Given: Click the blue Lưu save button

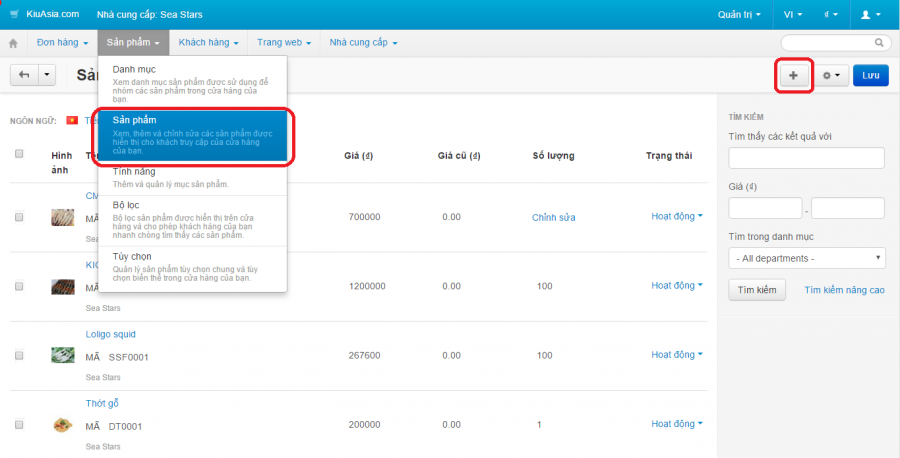Looking at the screenshot, I should tap(871, 76).
